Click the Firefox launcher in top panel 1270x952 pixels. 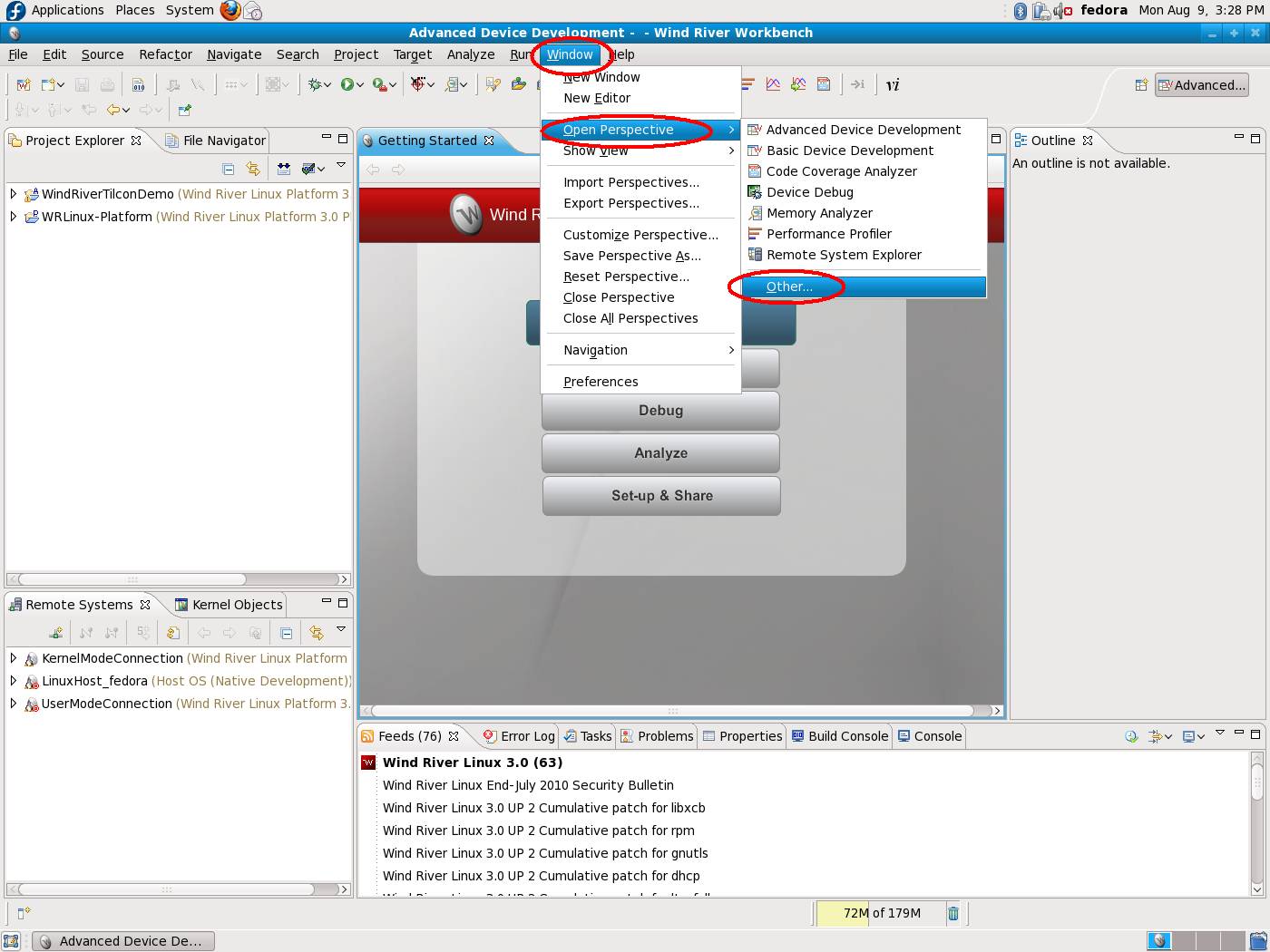[x=230, y=10]
